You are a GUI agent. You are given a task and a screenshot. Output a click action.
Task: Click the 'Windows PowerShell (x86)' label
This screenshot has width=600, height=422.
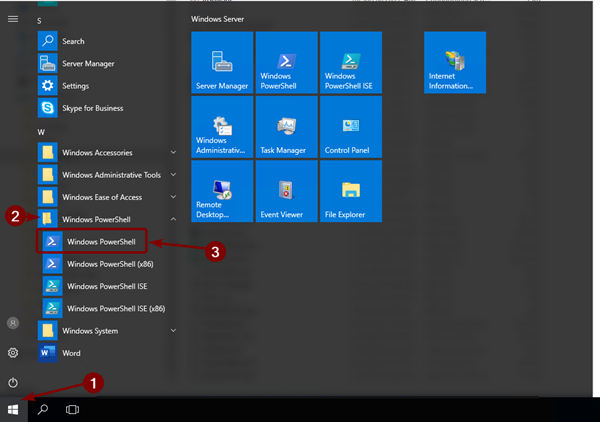pyautogui.click(x=110, y=264)
